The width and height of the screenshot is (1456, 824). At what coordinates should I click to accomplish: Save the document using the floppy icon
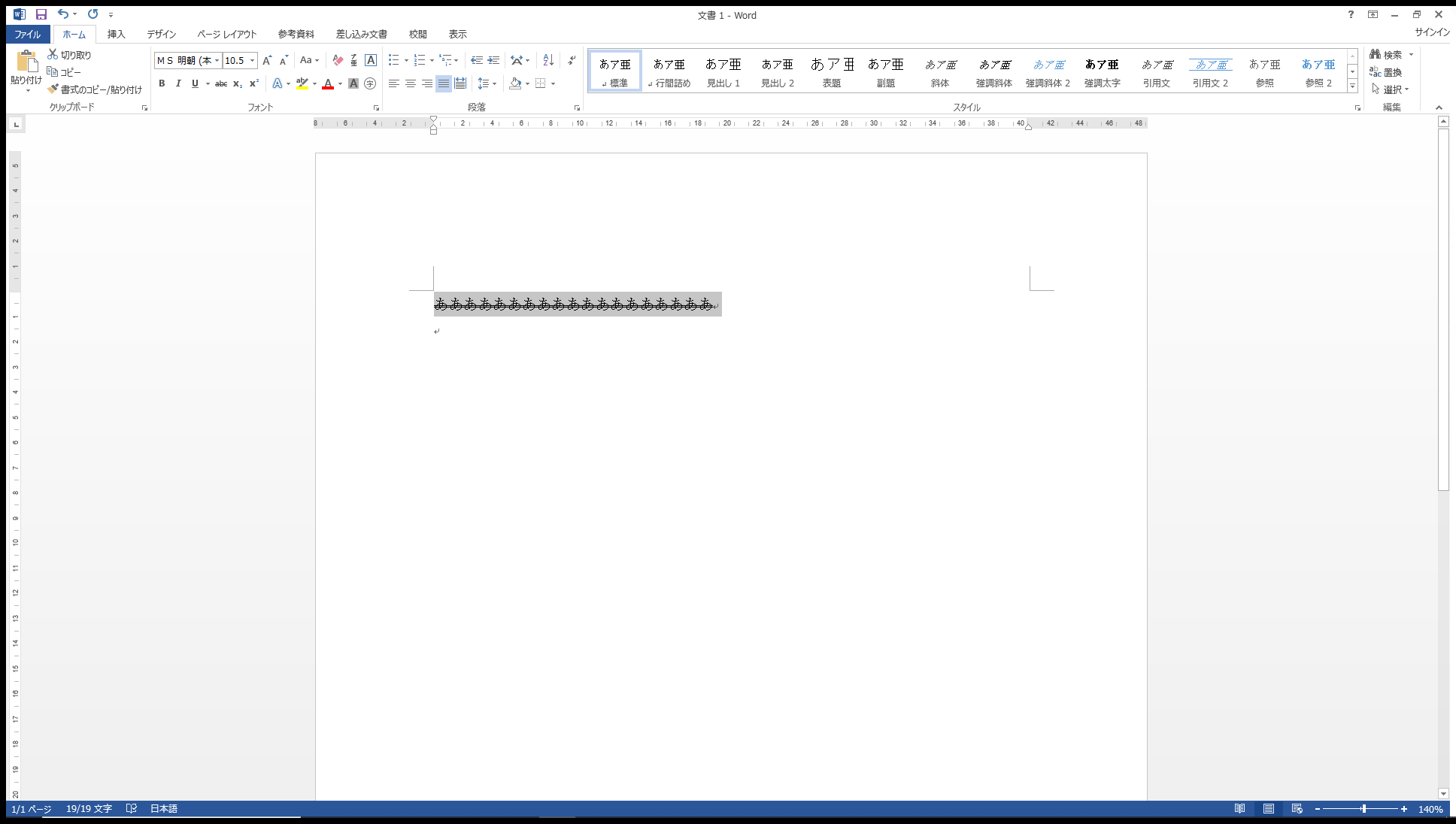41,14
